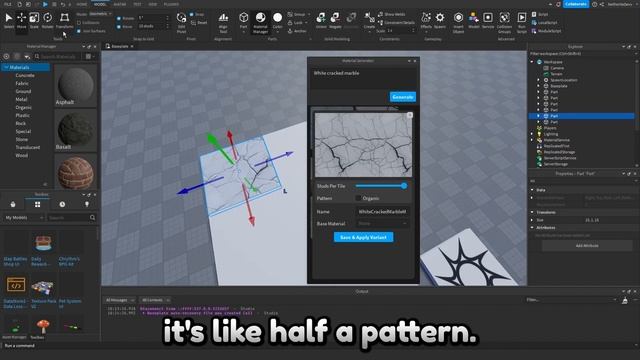Click the Collaborate button

(x=576, y=4)
